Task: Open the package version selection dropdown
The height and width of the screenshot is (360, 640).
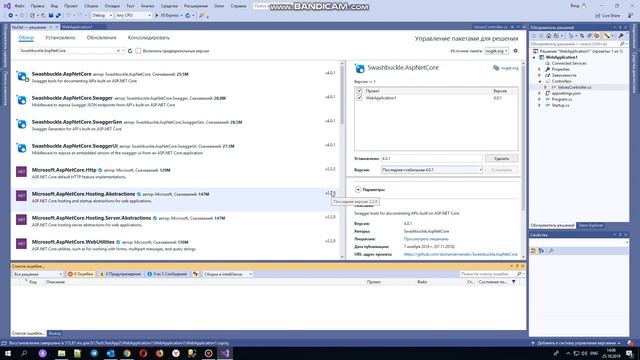Action: [432, 170]
